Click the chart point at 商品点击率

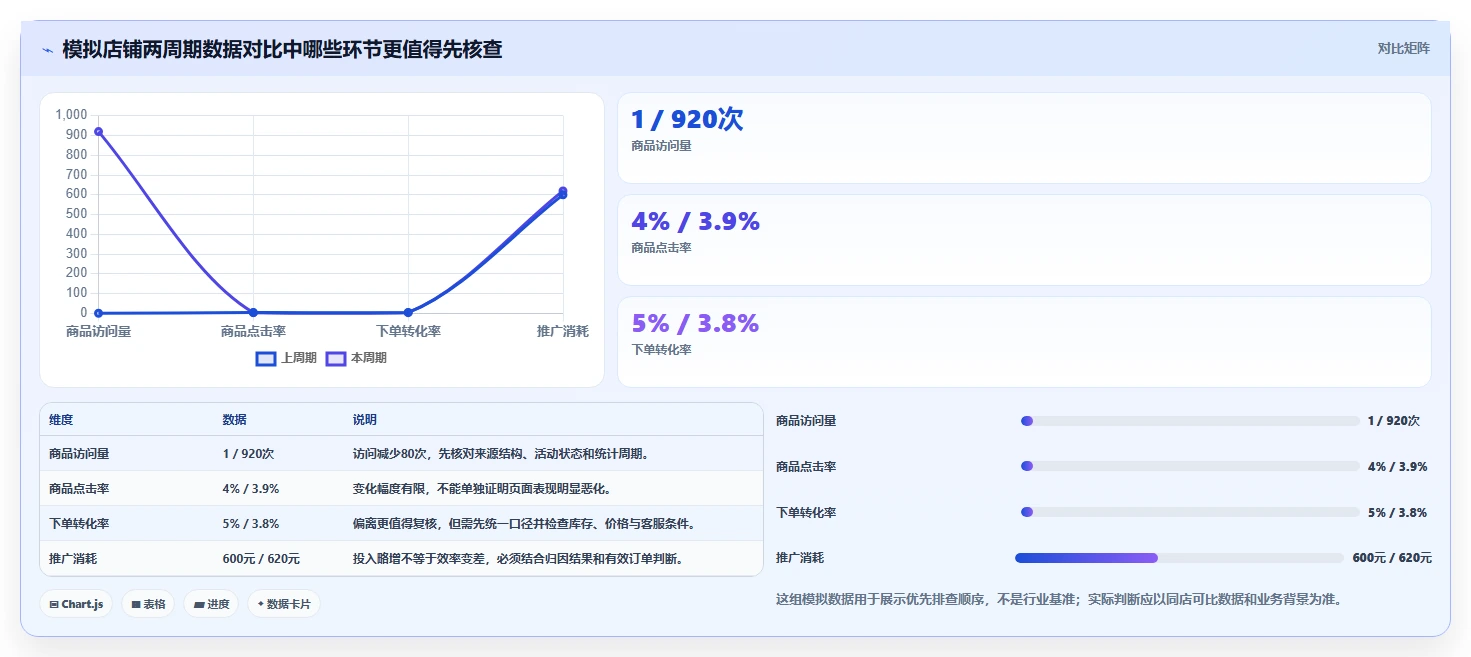[x=253, y=313]
